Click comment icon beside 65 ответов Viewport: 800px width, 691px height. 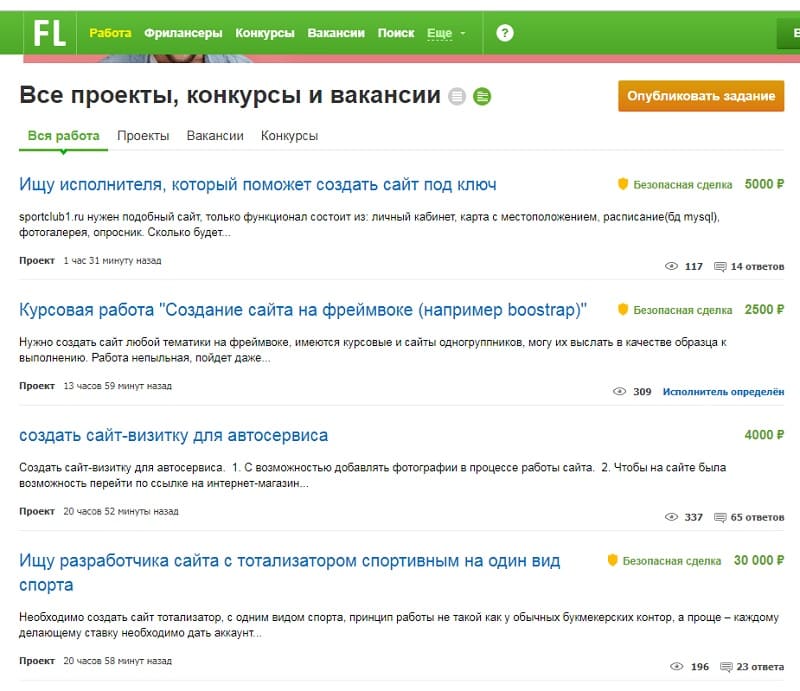[x=720, y=517]
